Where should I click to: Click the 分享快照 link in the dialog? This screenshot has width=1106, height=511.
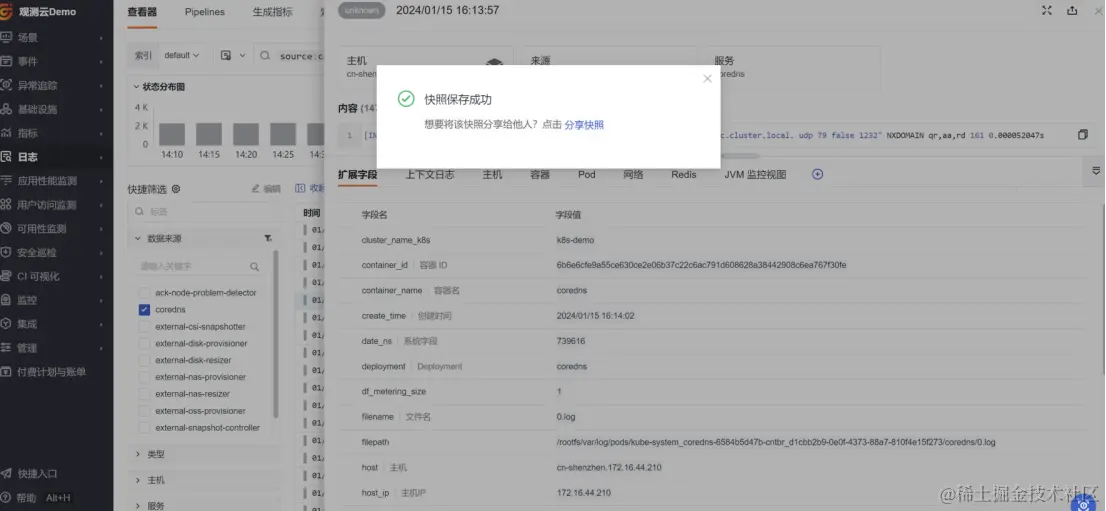pos(584,125)
